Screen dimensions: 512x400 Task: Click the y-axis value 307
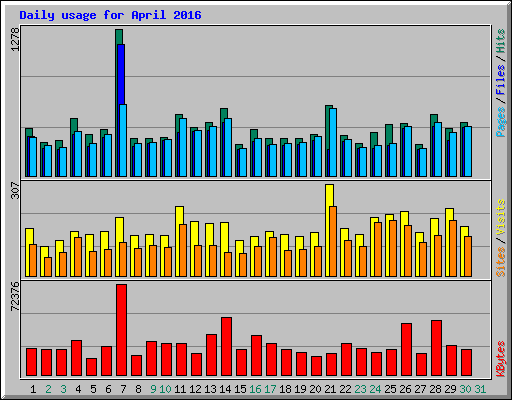[x=15, y=190]
